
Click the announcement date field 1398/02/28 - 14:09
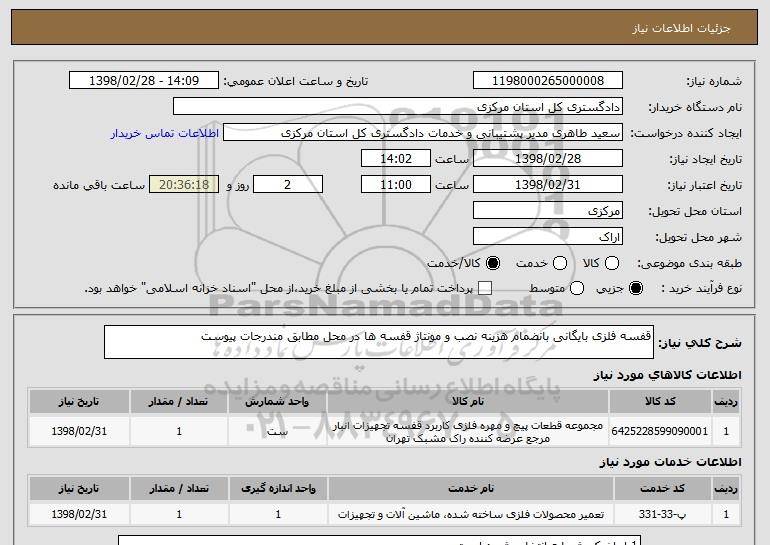(144, 81)
